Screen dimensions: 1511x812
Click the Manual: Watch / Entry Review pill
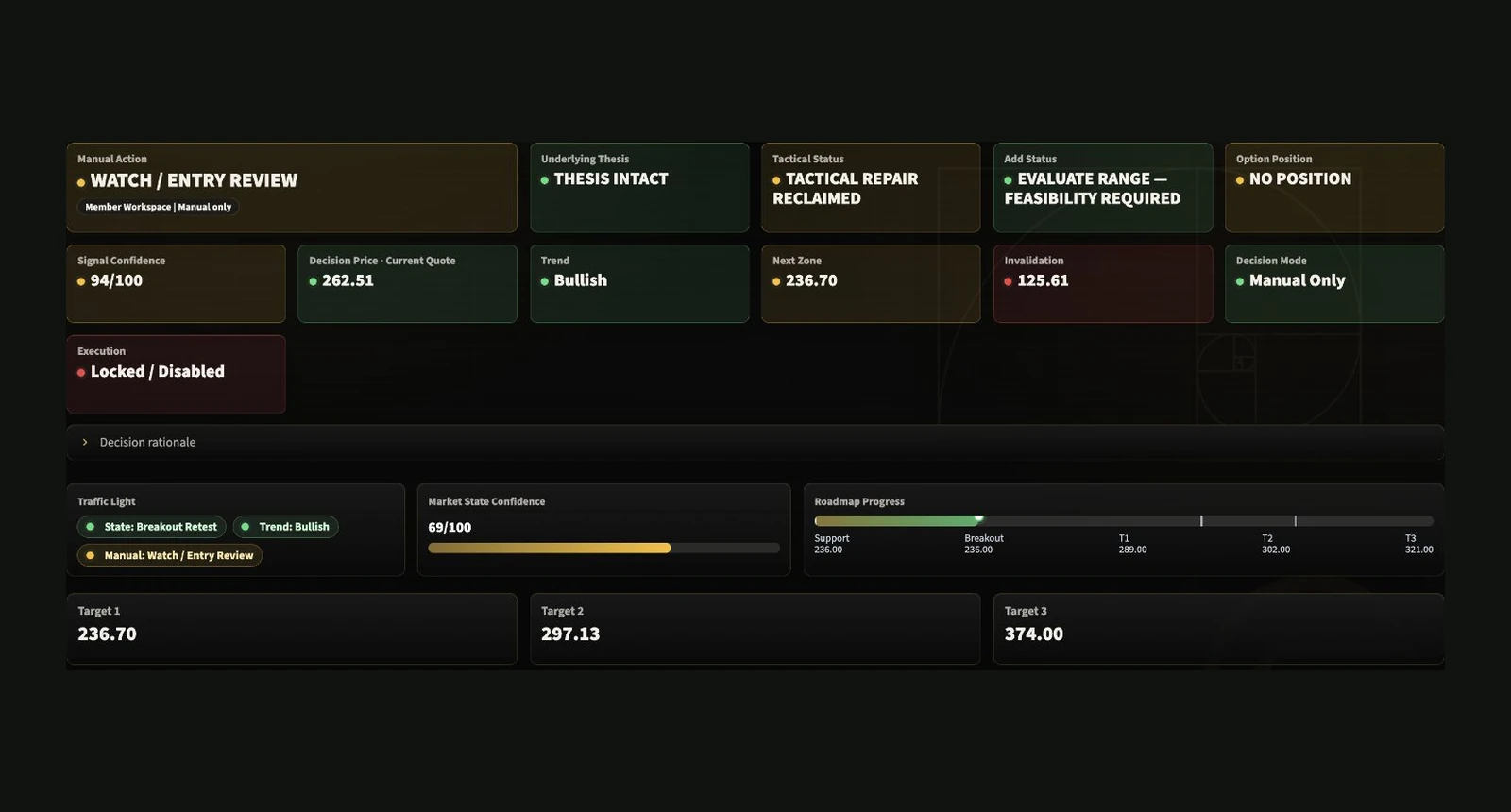(x=170, y=555)
